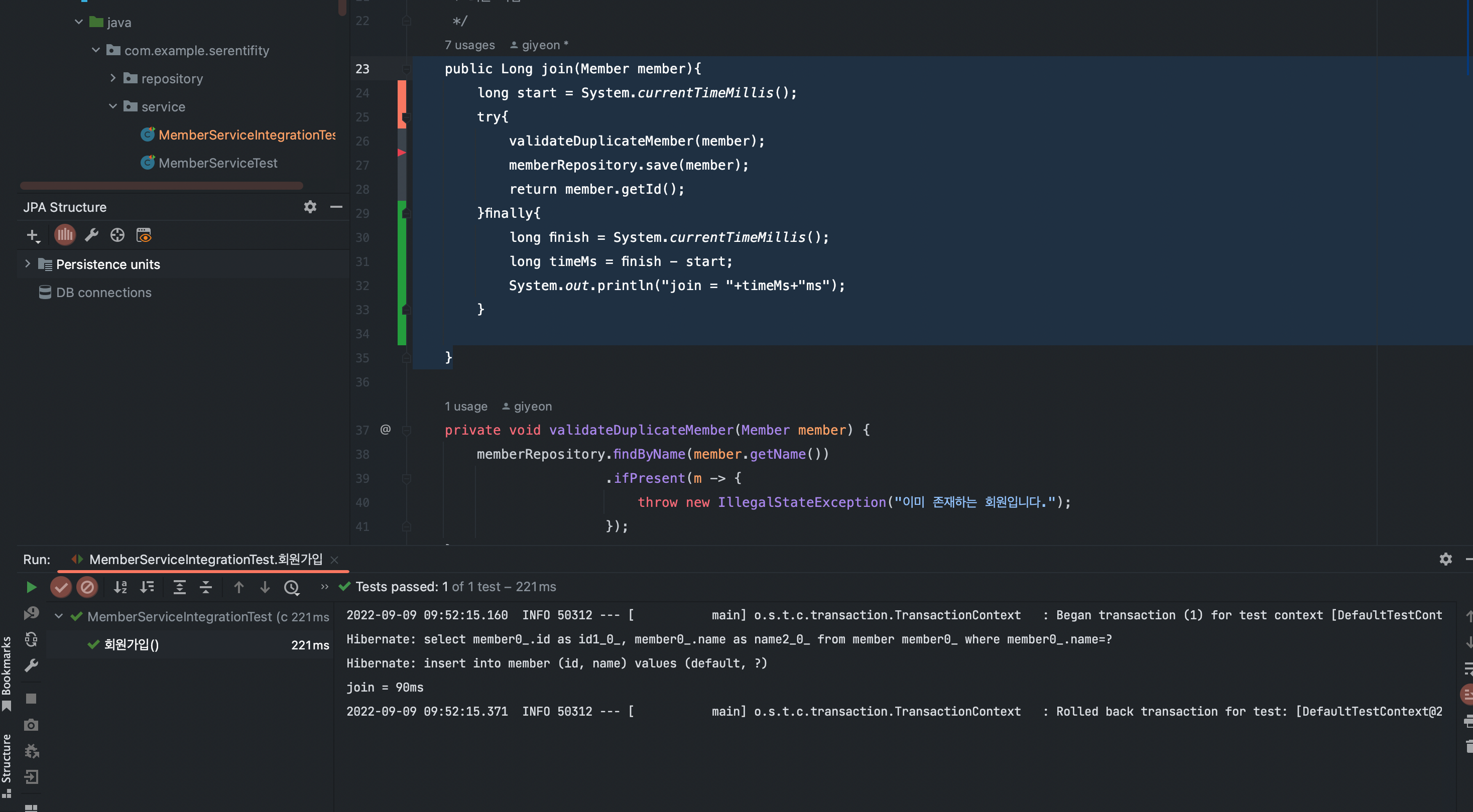This screenshot has width=1473, height=812.
Task: Collapse the java folder
Action: (78, 22)
